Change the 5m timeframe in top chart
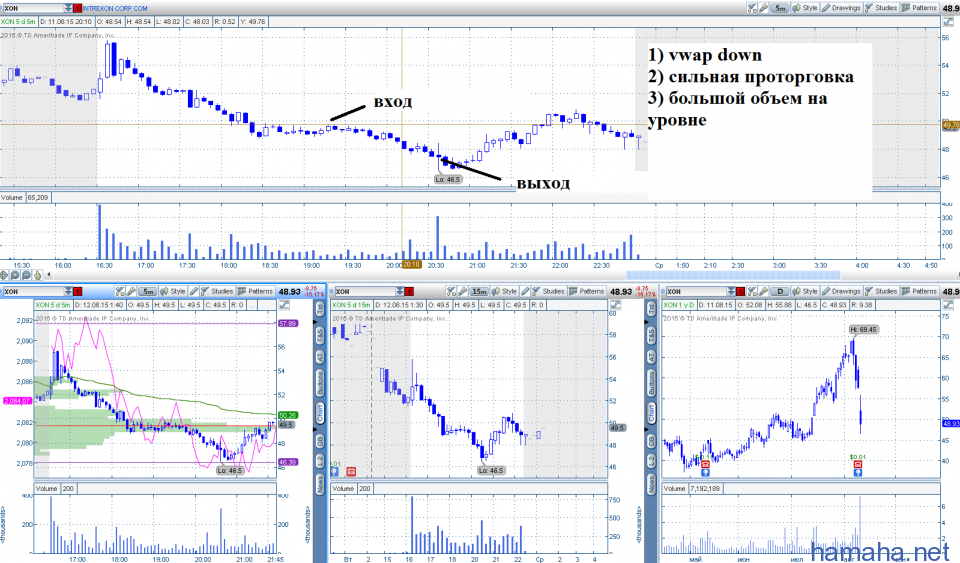 pyautogui.click(x=779, y=8)
